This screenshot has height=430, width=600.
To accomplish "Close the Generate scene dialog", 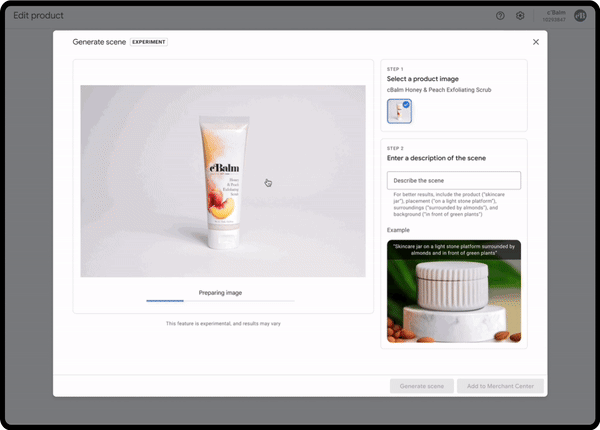I will coord(536,42).
